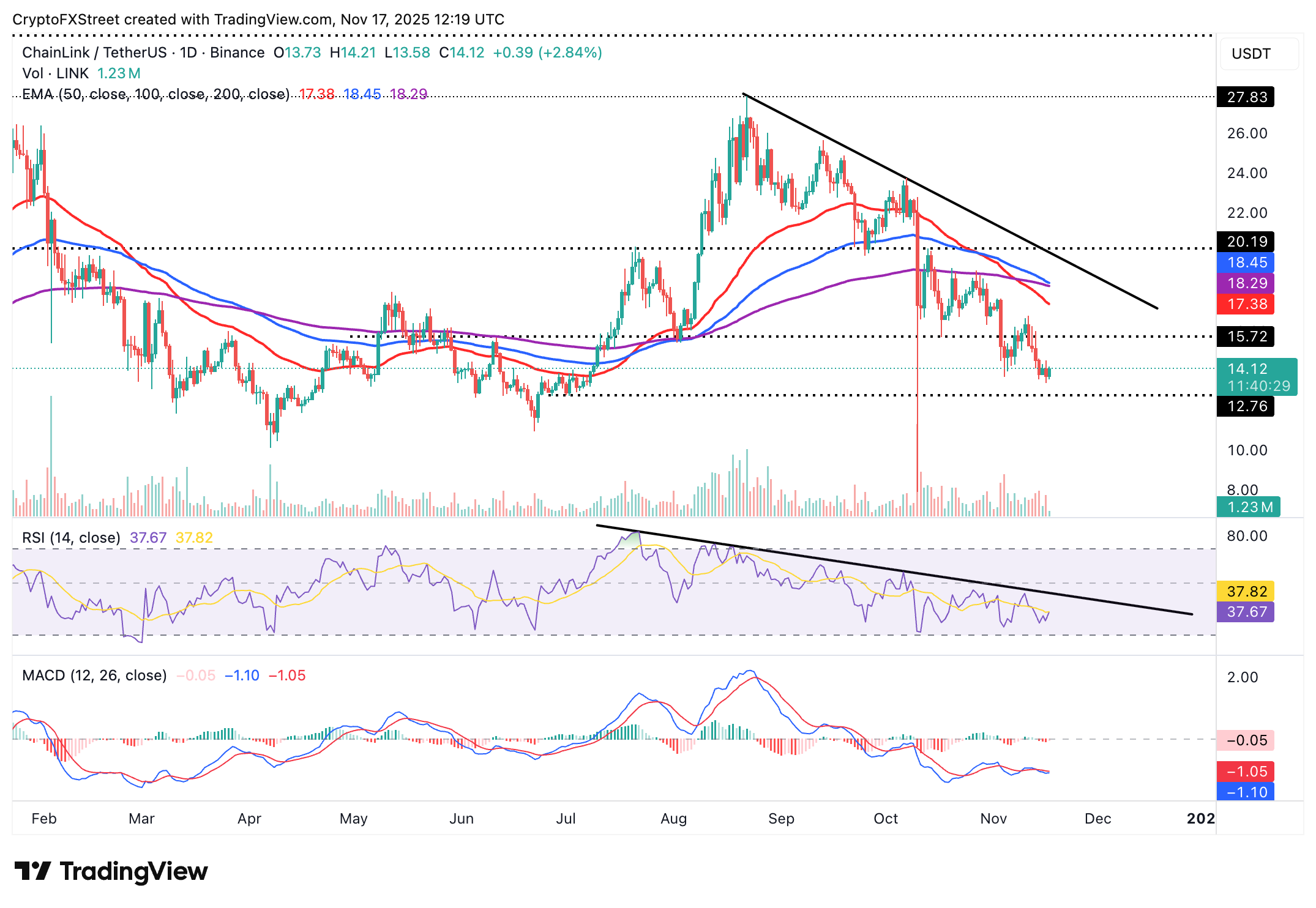Click the purple 37.67 RSI value tag

pos(1246,612)
